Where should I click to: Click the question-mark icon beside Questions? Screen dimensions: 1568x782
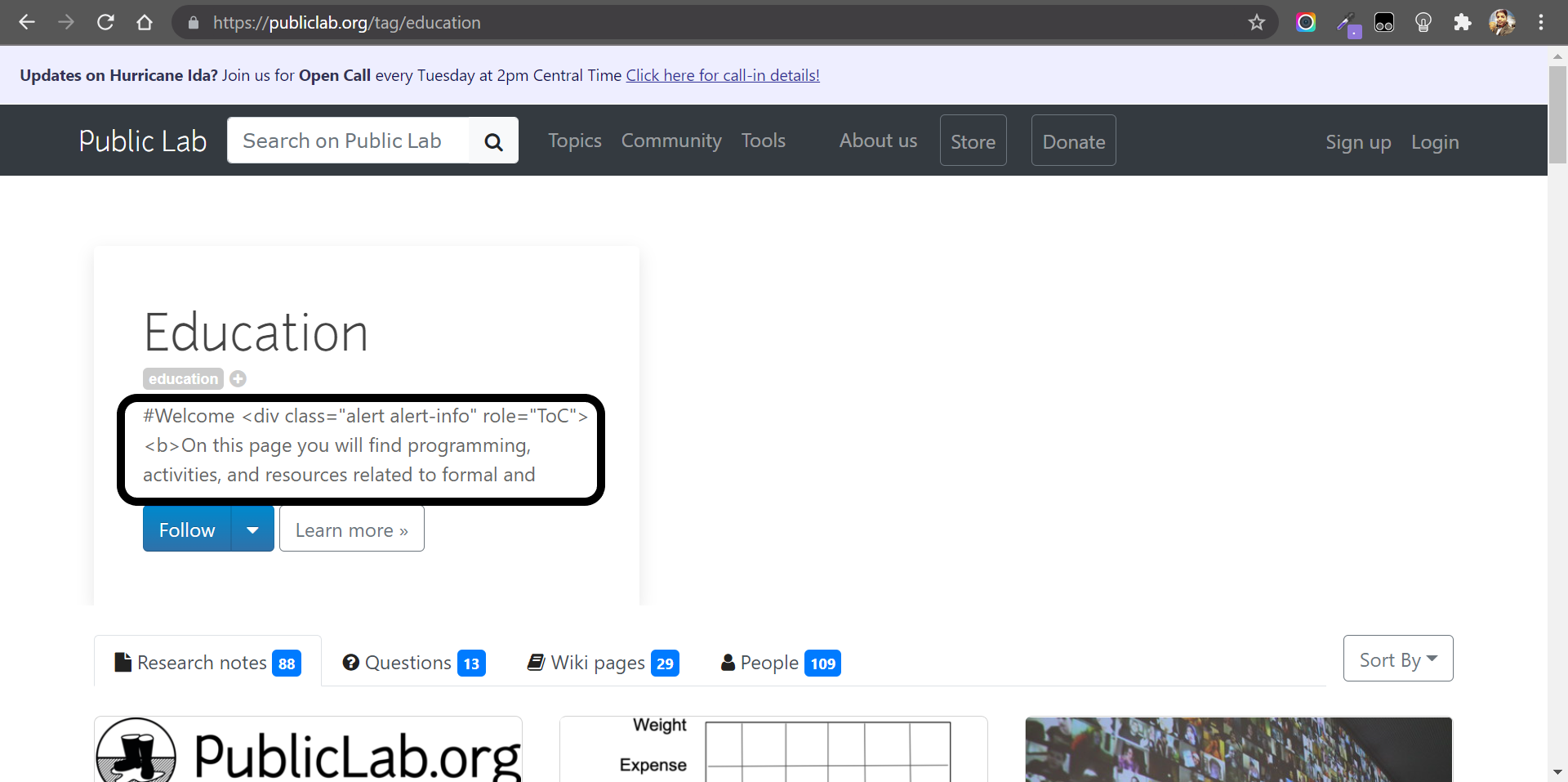pyautogui.click(x=351, y=663)
